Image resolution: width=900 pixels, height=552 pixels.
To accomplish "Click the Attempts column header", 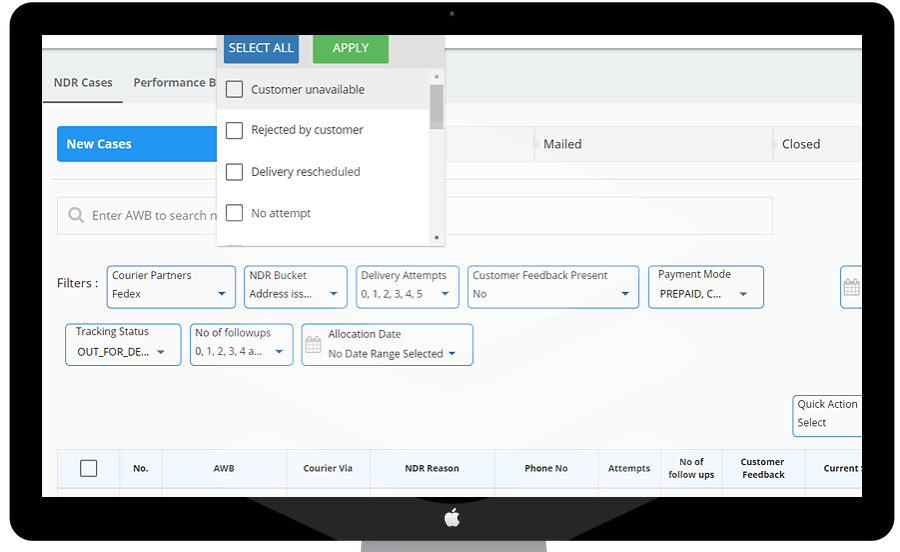I will 629,468.
